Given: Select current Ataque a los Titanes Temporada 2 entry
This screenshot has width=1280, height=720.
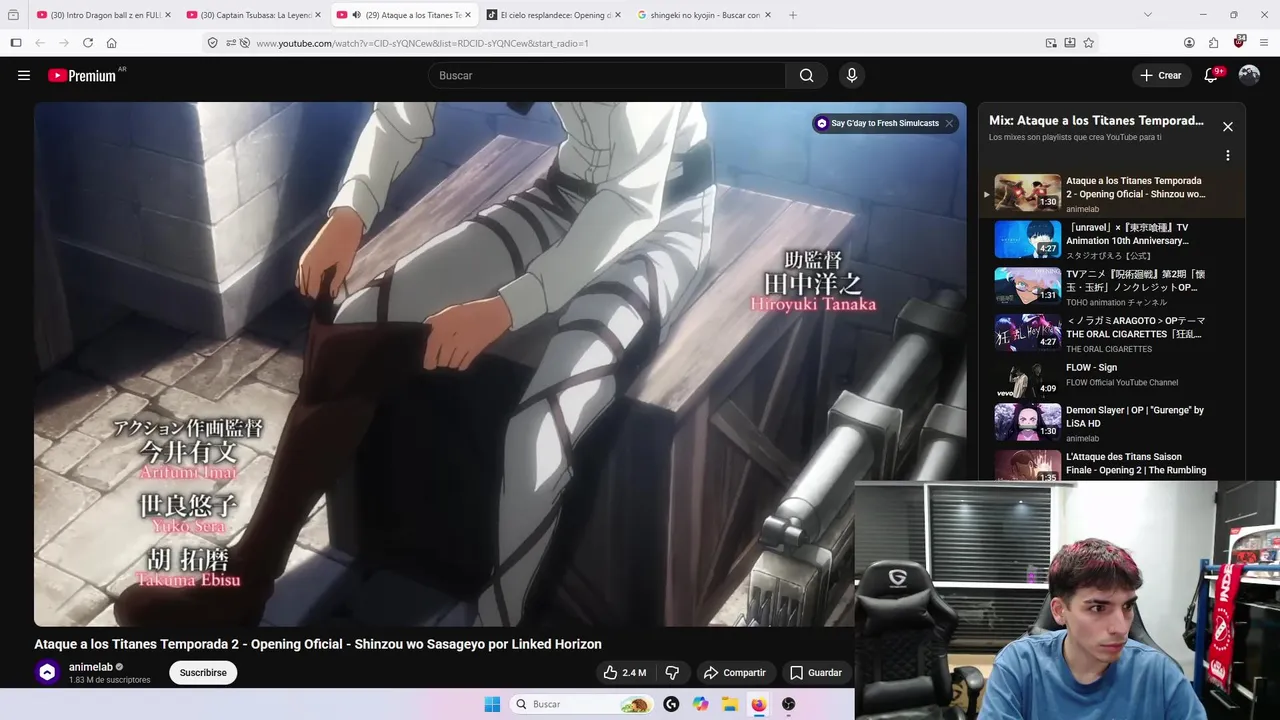Looking at the screenshot, I should point(1110,194).
